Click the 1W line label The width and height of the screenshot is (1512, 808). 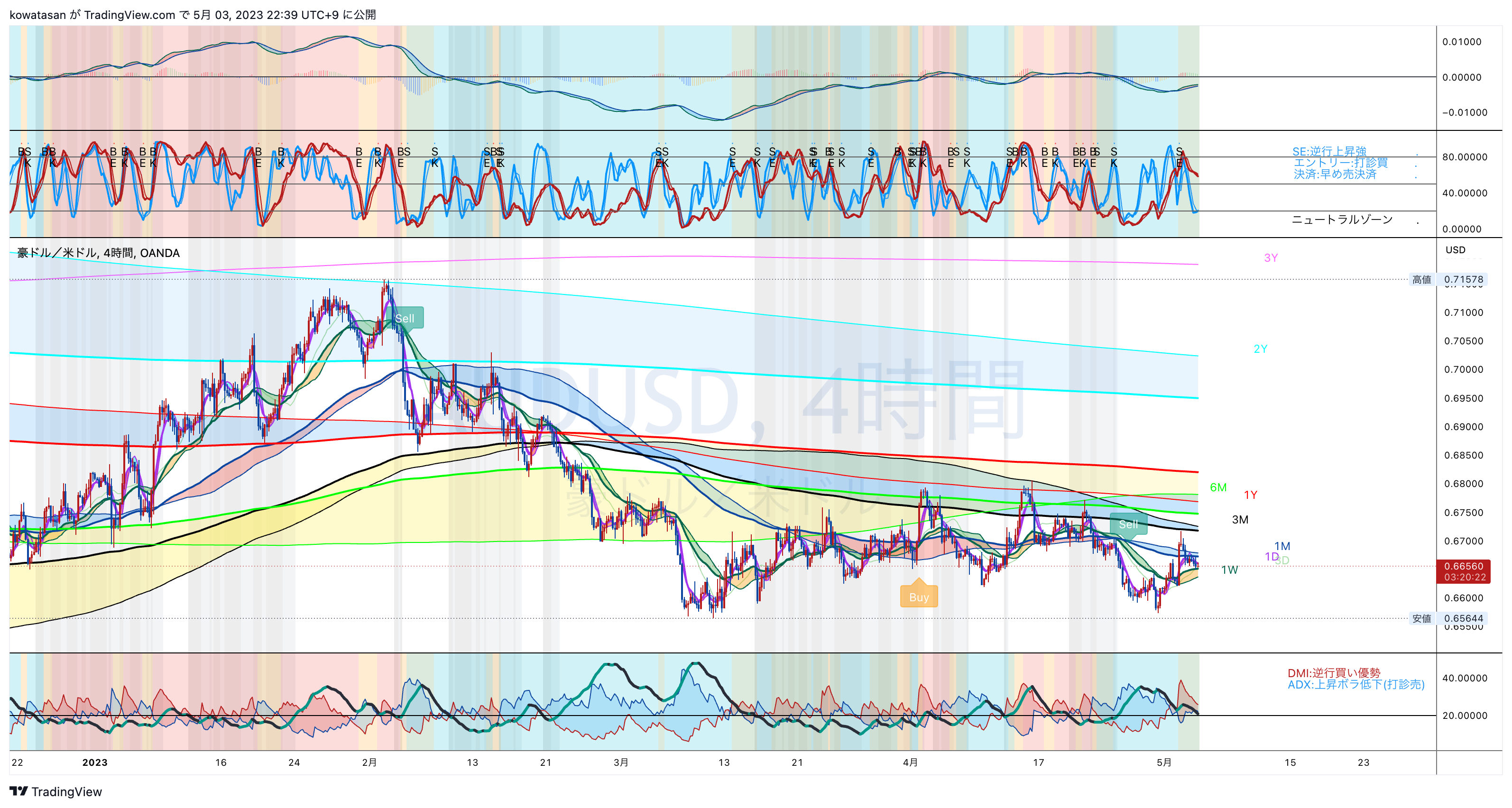(1230, 570)
